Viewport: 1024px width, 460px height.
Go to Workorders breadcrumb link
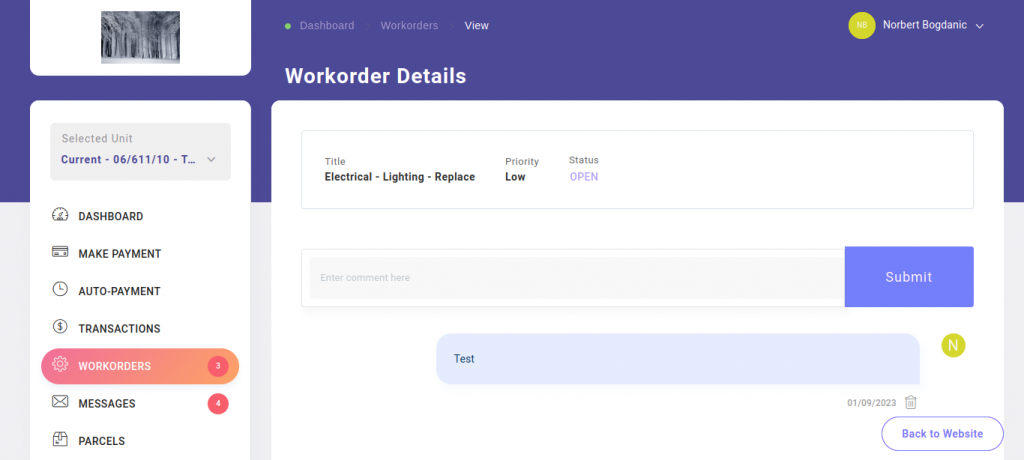click(409, 25)
